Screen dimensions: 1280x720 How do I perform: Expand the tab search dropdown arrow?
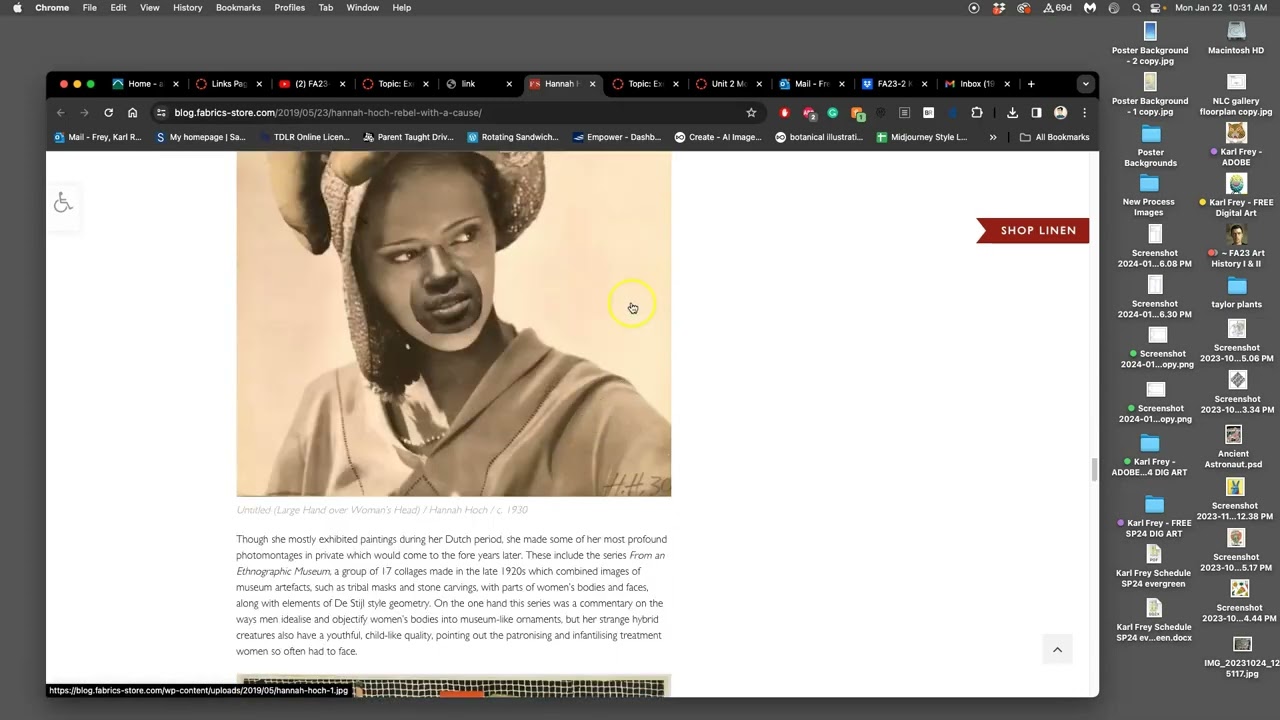click(1085, 84)
